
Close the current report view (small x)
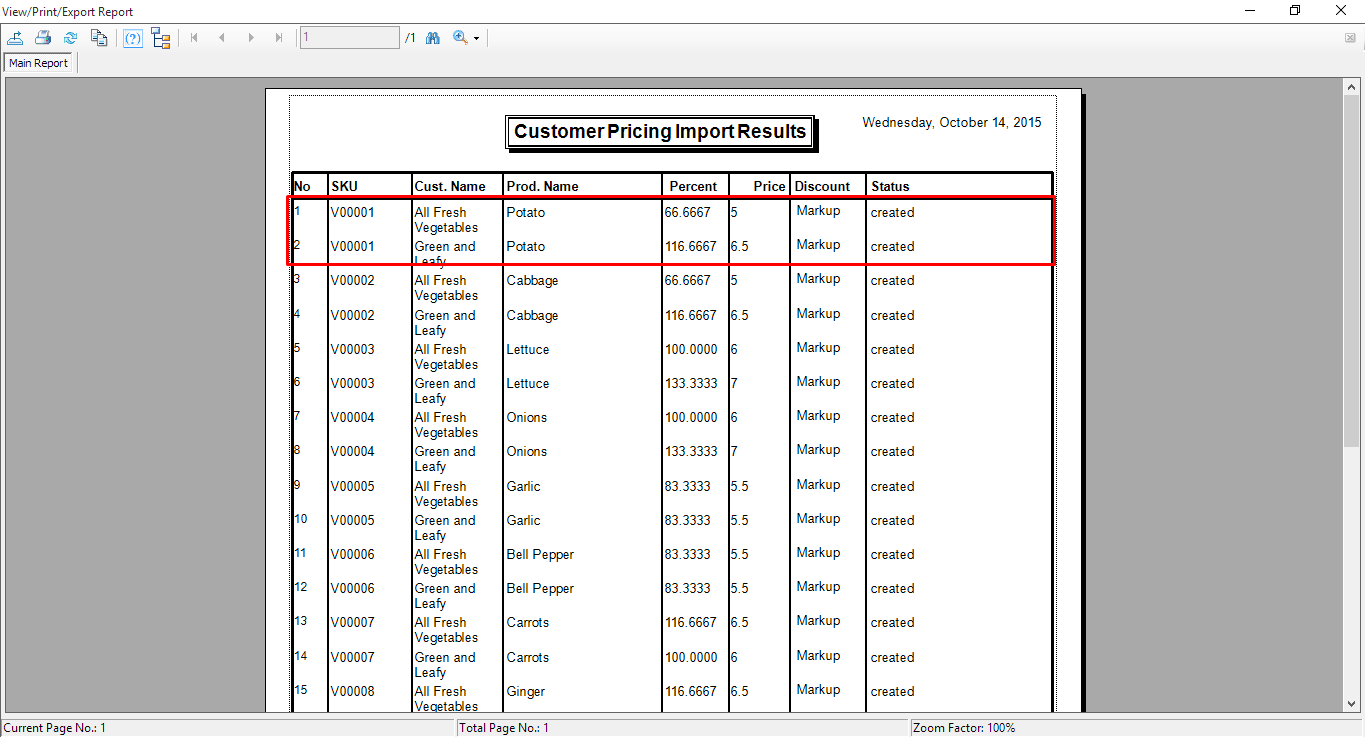pyautogui.click(x=1350, y=38)
